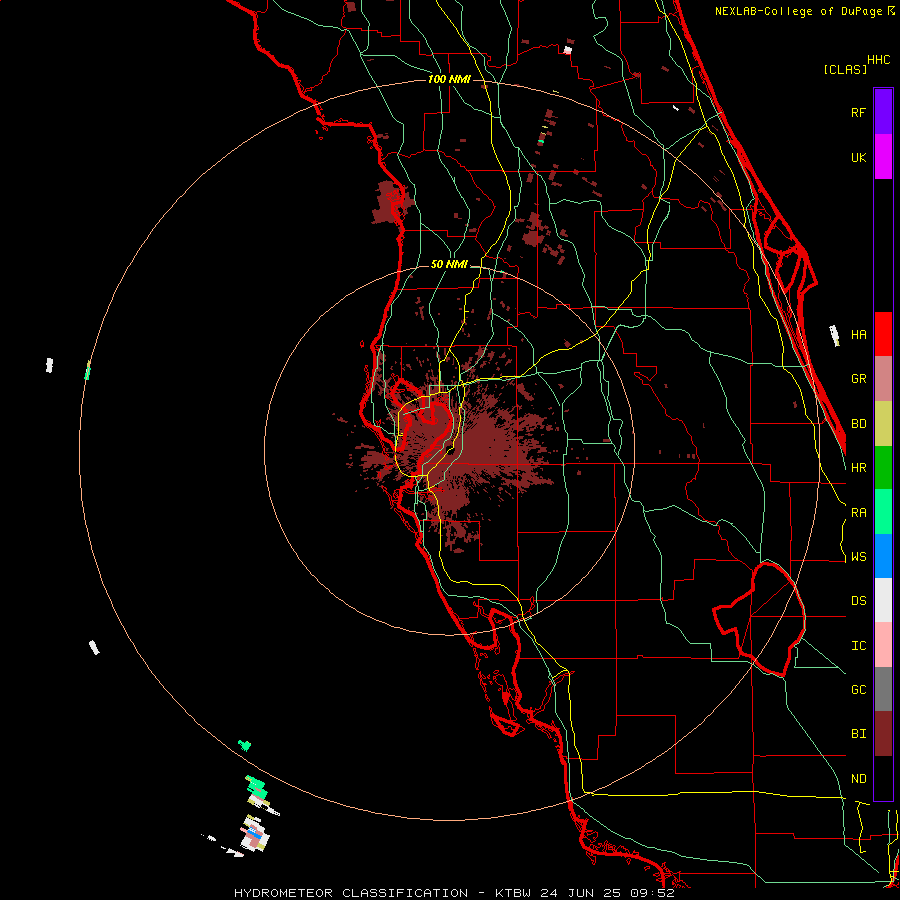Click the HR legend label
Image resolution: width=900 pixels, height=900 pixels.
click(x=858, y=468)
